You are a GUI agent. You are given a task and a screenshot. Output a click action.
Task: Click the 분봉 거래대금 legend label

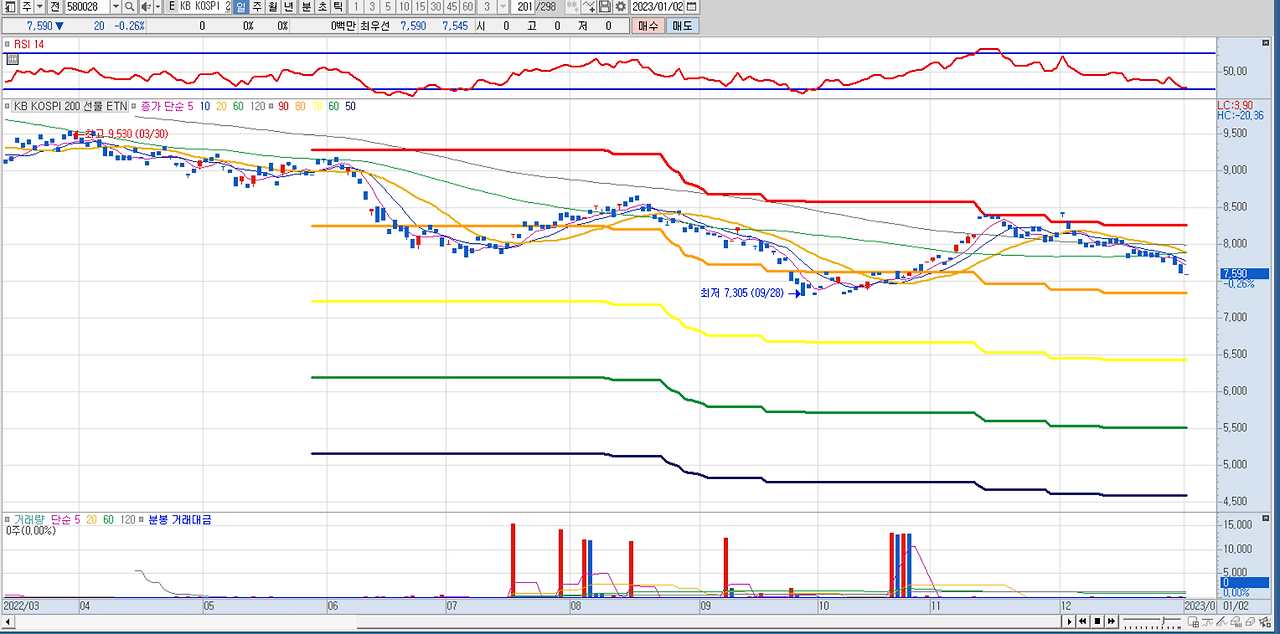click(x=180, y=520)
